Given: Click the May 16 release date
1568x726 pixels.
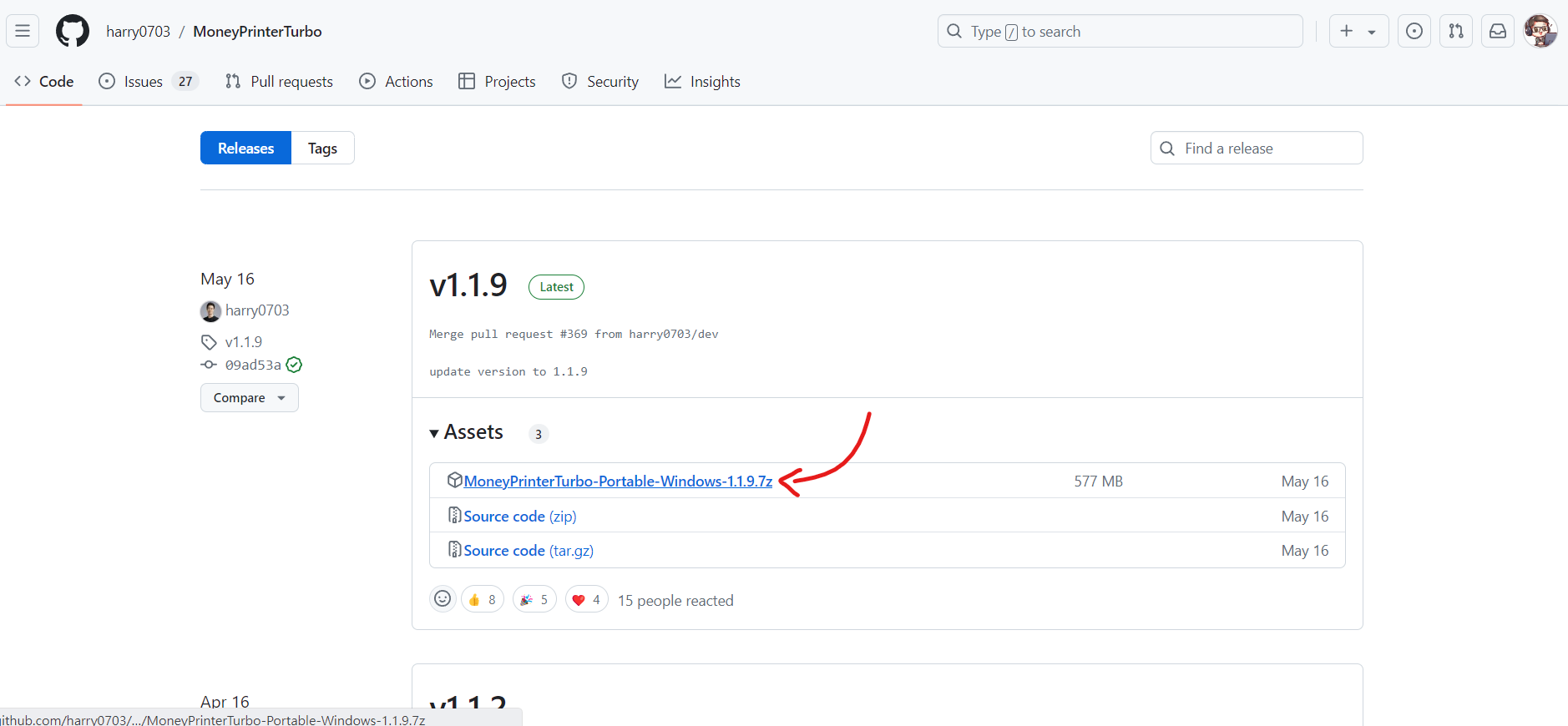Looking at the screenshot, I should (227, 279).
